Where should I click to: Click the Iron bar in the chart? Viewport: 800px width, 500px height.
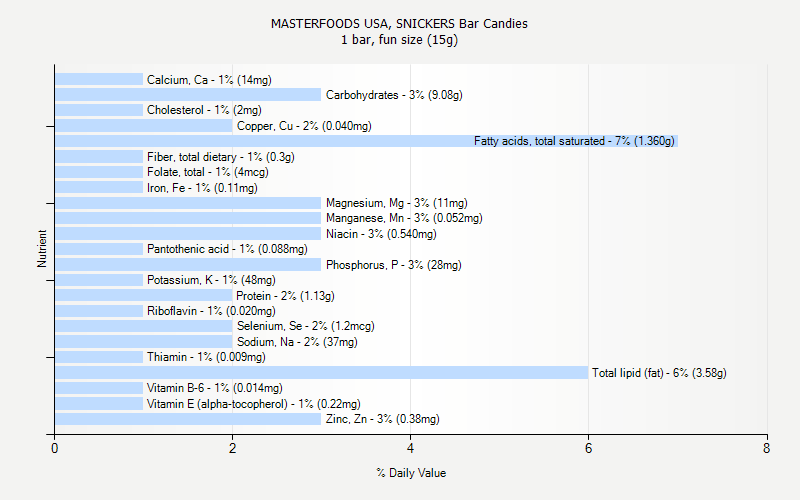click(x=99, y=187)
